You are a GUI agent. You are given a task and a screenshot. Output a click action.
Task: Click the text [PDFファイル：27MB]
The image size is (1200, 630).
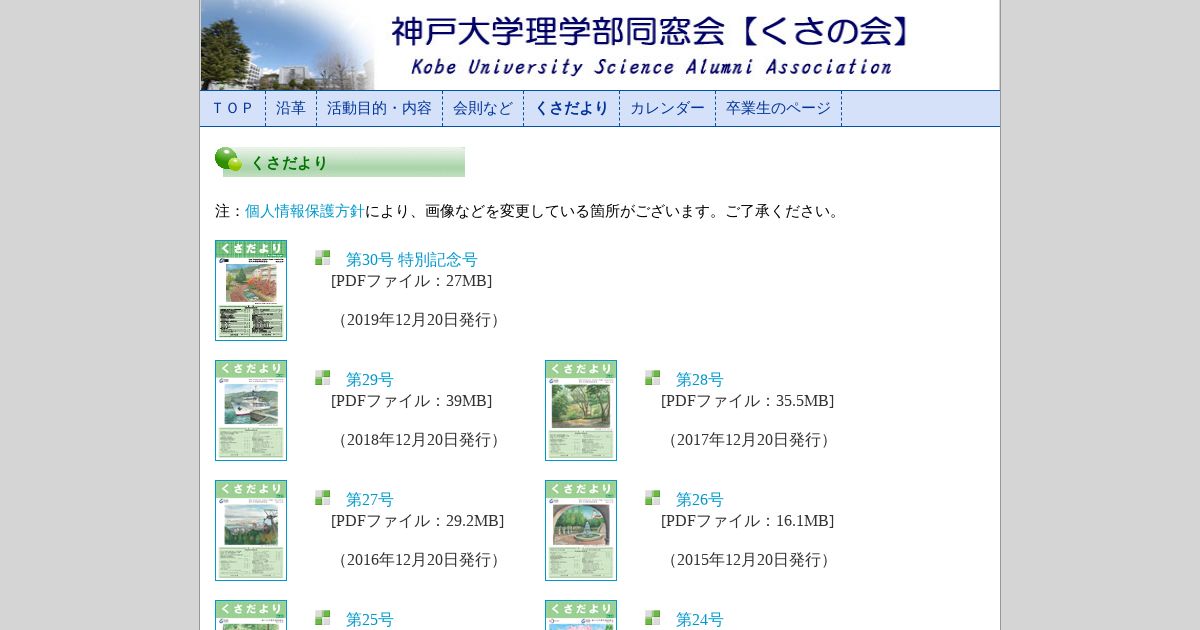[411, 281]
